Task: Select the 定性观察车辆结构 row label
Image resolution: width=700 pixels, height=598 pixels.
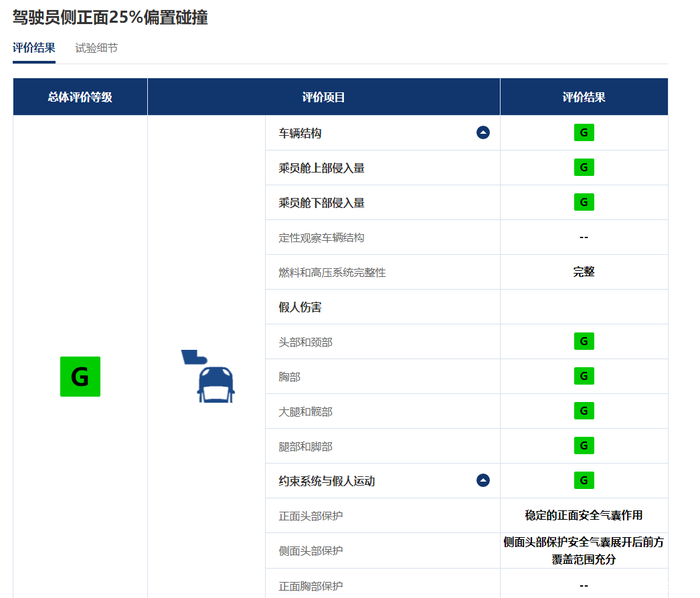Action: pyautogui.click(x=321, y=237)
